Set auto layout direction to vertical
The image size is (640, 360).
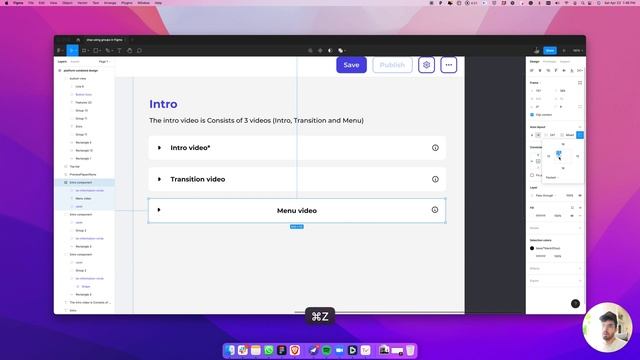[532, 135]
